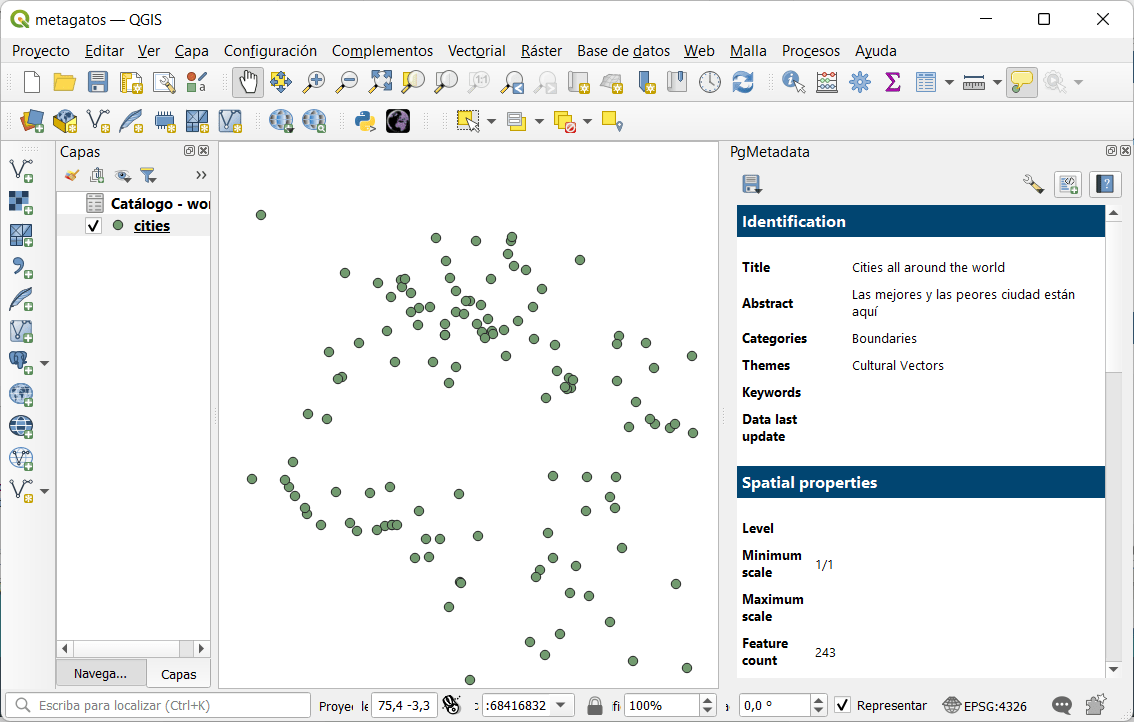Click the Statistical Summary sigma icon

tap(893, 82)
